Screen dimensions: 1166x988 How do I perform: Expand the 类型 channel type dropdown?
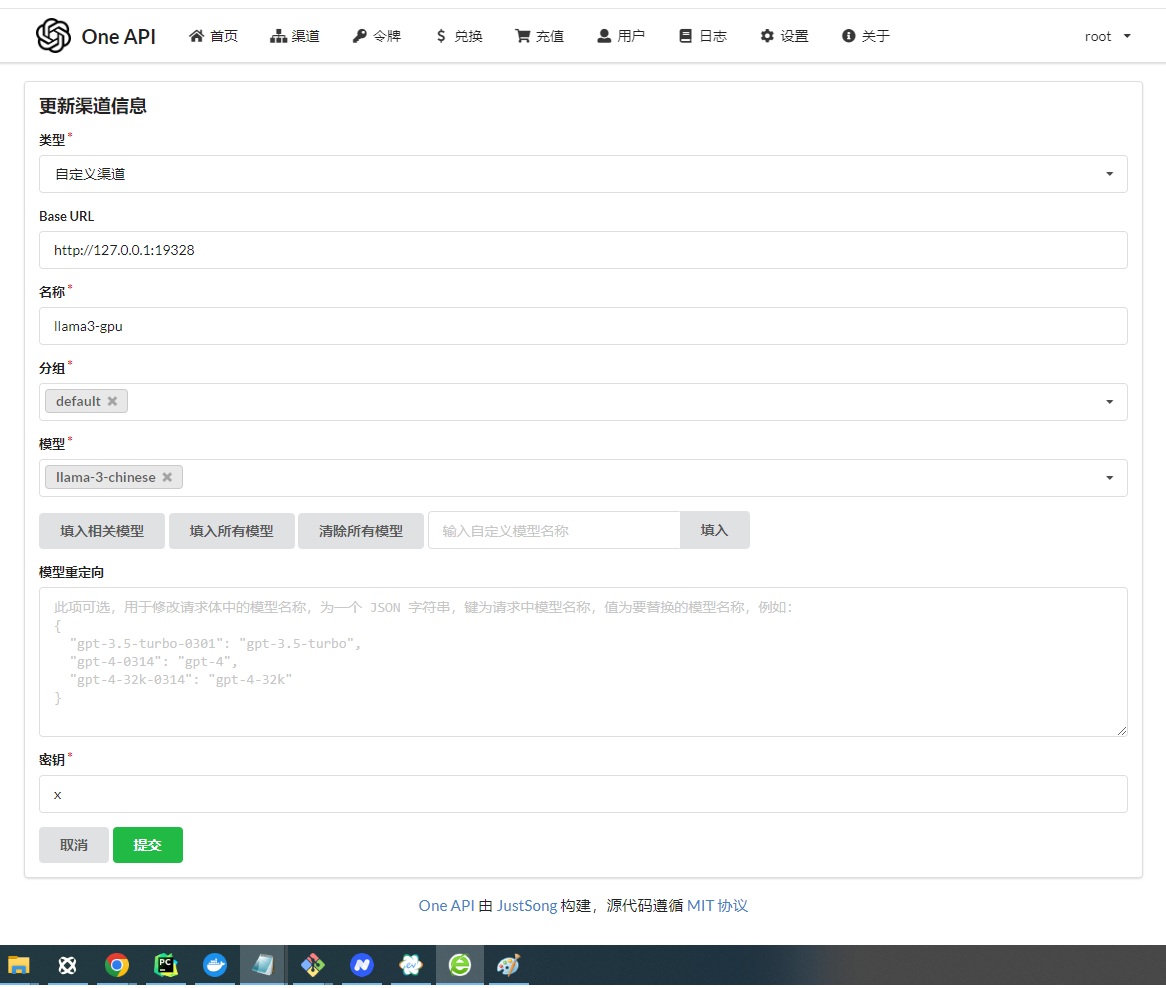click(1109, 174)
